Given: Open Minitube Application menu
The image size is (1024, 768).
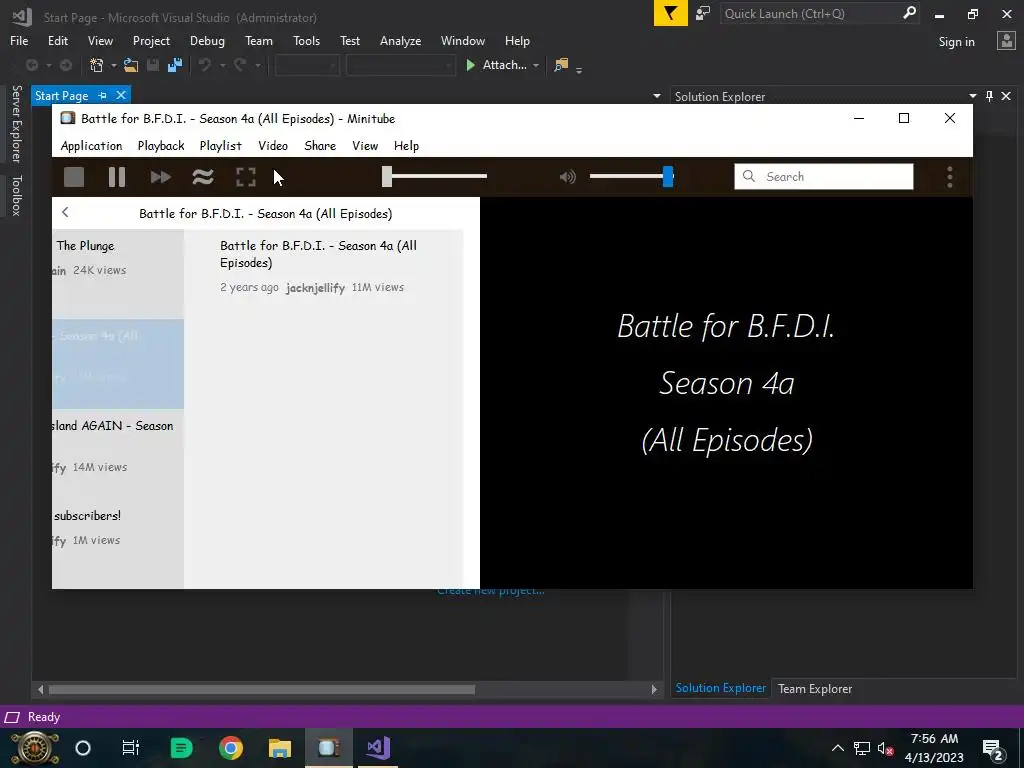Looking at the screenshot, I should [x=91, y=146].
